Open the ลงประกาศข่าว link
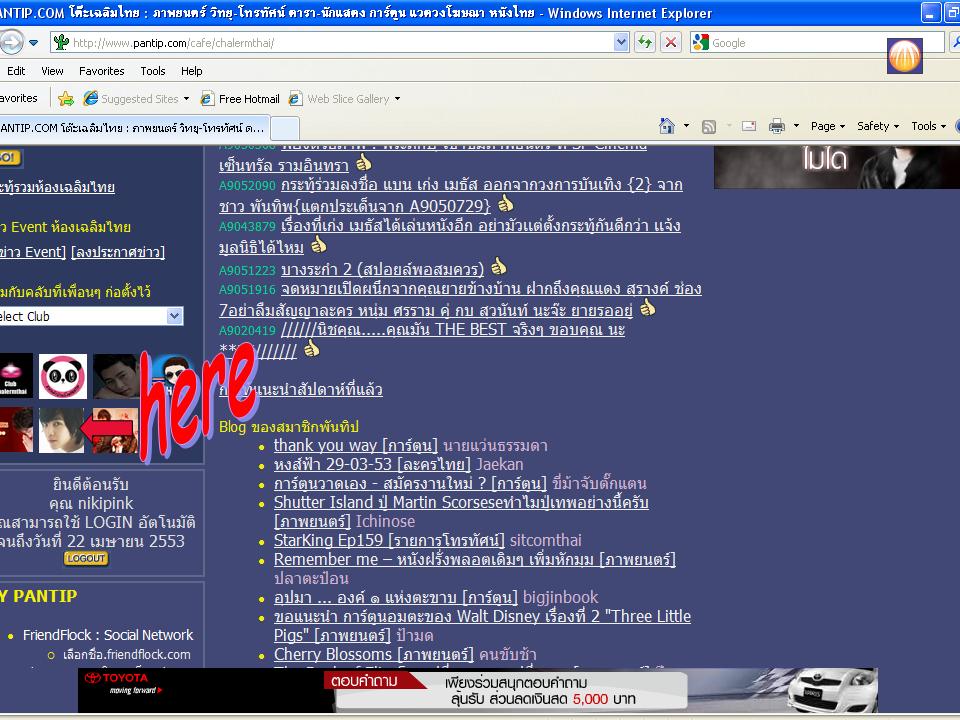Screen dimensions: 960x720 118,252
